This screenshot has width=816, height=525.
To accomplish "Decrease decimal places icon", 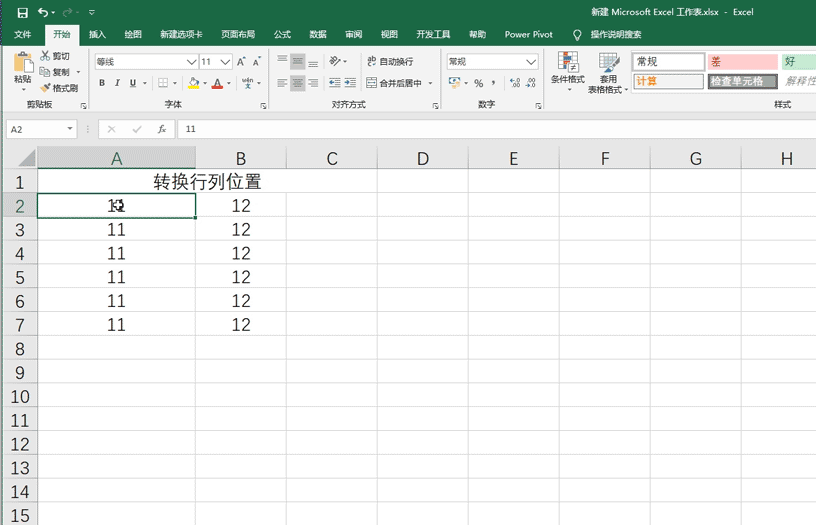I will click(531, 83).
